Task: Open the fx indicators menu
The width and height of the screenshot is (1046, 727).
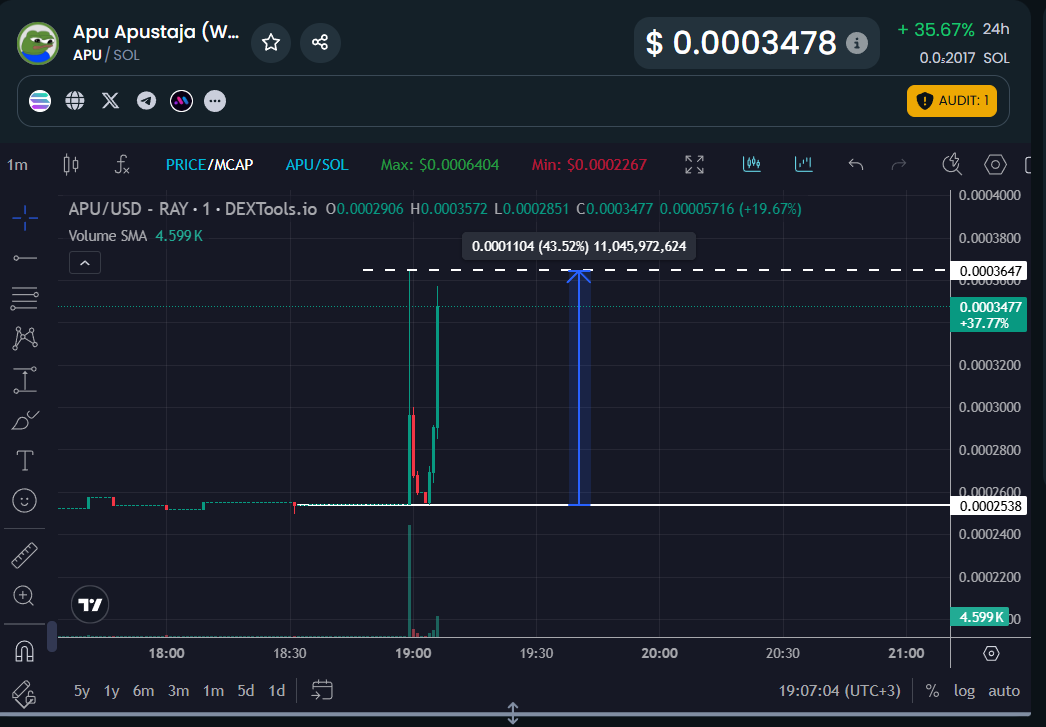Action: (x=122, y=164)
